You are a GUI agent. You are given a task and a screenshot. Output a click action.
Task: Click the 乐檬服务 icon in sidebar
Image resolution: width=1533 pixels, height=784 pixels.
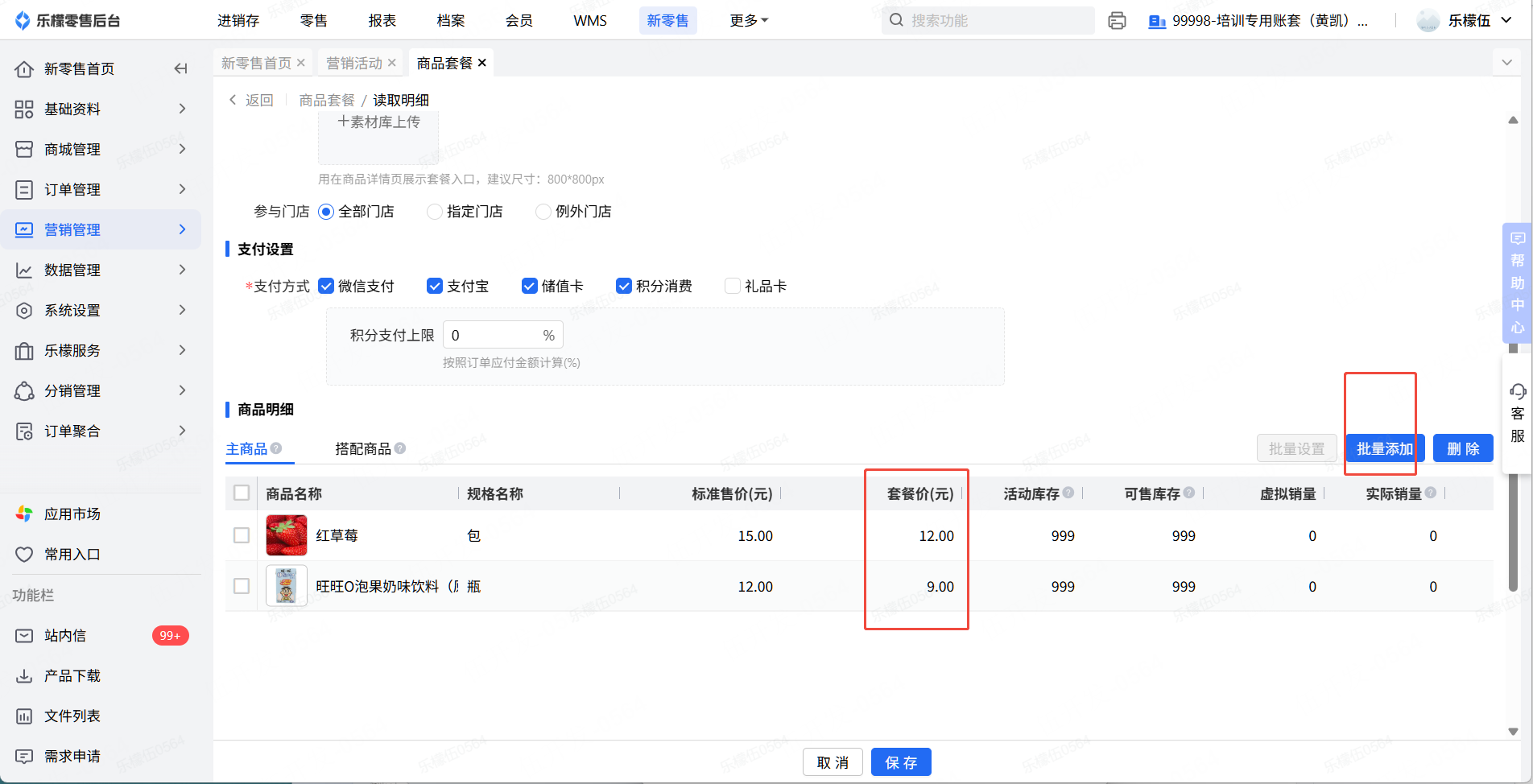[24, 351]
